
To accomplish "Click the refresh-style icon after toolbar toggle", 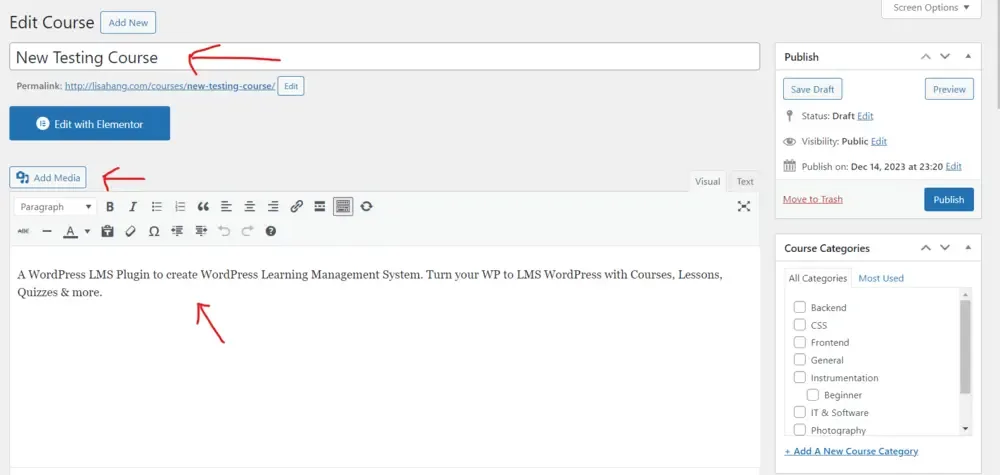I will (366, 207).
